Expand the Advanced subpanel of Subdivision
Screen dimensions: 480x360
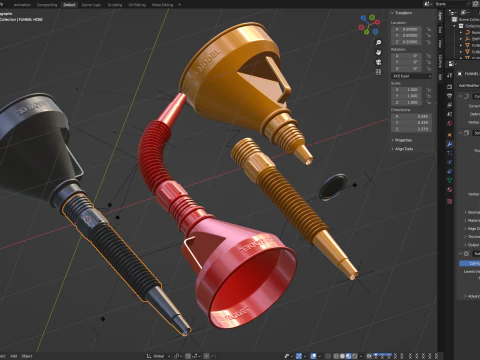tap(472, 296)
